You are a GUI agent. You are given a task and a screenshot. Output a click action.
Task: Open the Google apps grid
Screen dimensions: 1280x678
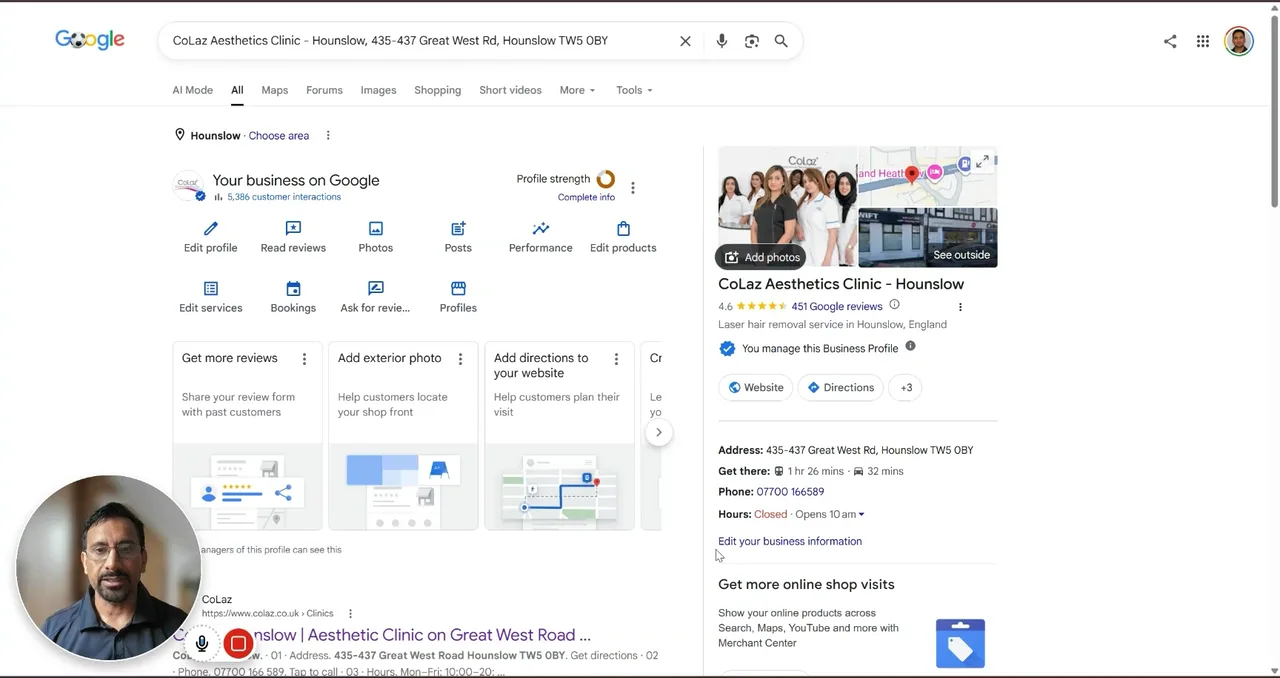pyautogui.click(x=1203, y=41)
